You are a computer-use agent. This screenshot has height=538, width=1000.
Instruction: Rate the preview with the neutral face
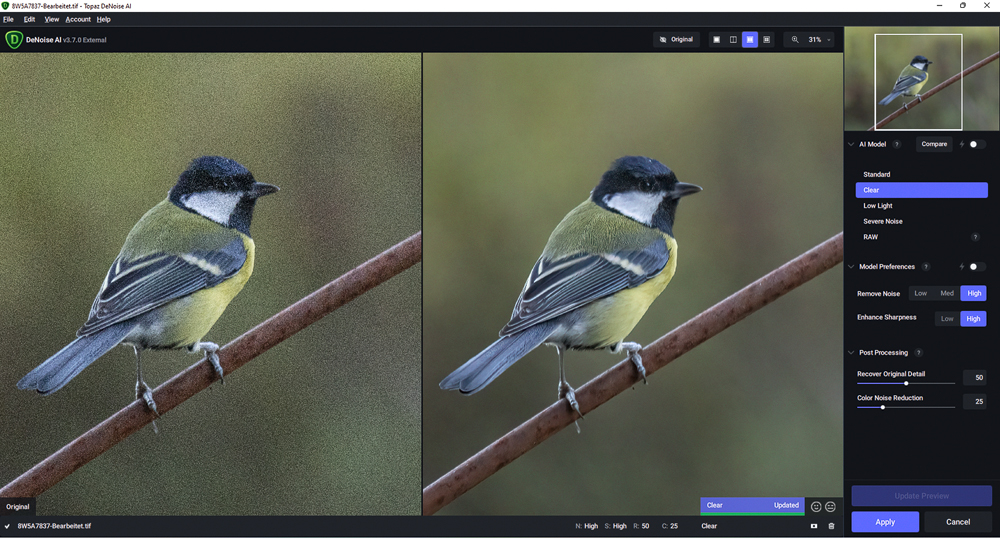click(830, 506)
